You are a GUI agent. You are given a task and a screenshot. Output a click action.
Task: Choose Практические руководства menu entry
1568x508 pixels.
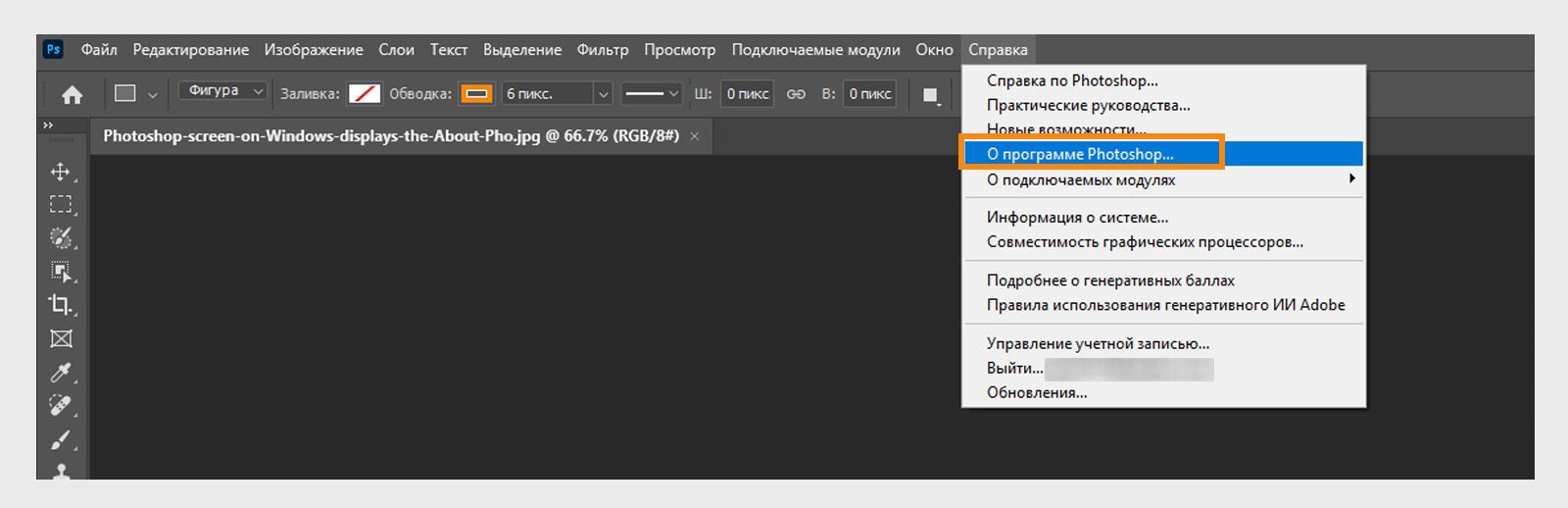pos(1163,105)
